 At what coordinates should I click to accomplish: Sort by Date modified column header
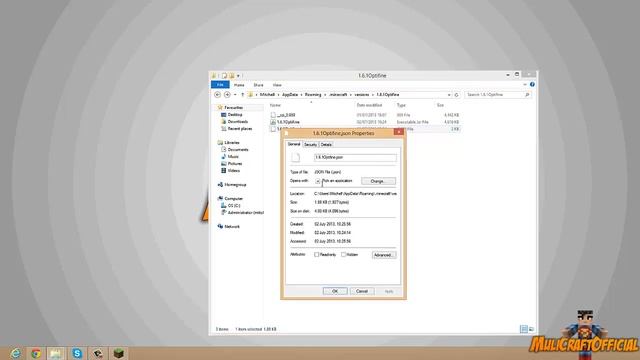(x=369, y=105)
